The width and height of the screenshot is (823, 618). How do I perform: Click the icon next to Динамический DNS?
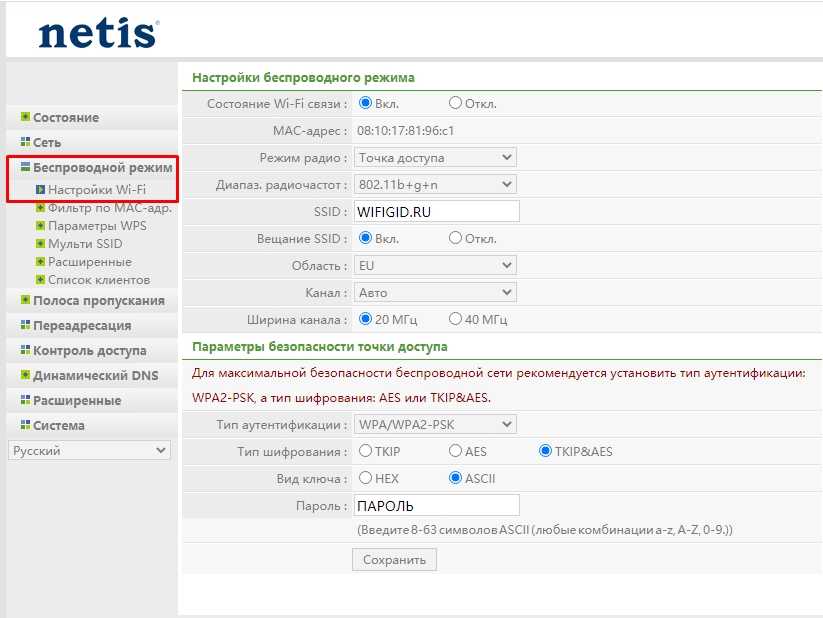point(25,375)
